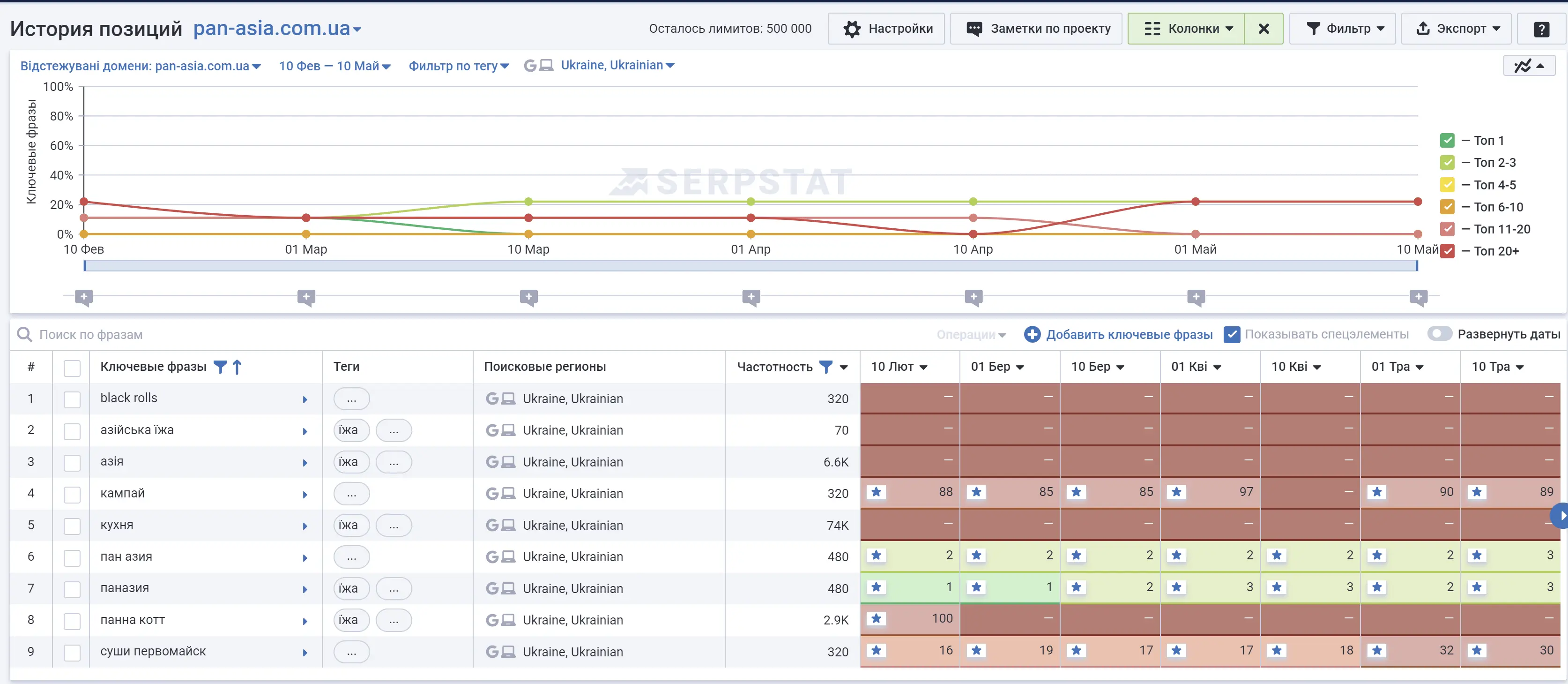Open the Экспорт menu

coord(1457,29)
